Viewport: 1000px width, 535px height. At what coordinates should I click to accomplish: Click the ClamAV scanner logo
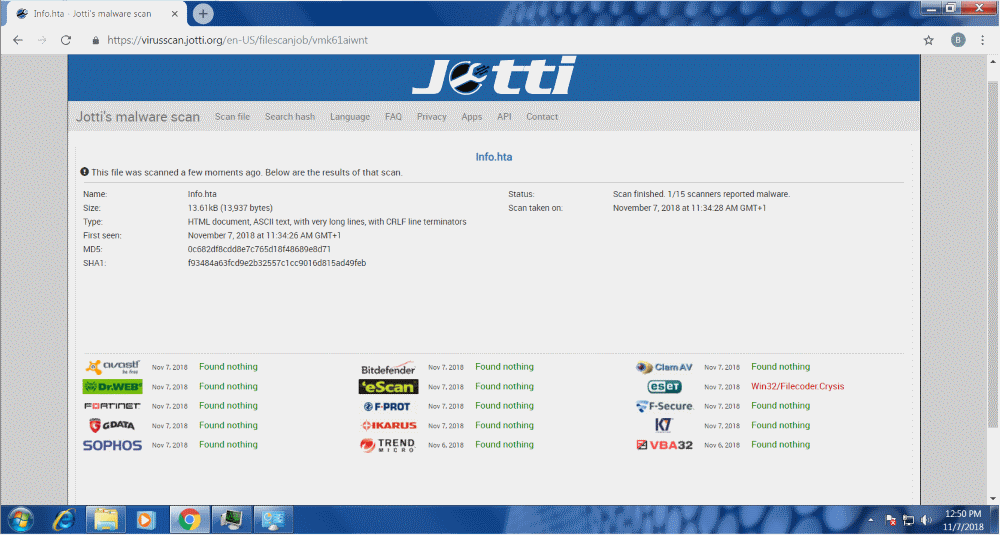[x=664, y=367]
